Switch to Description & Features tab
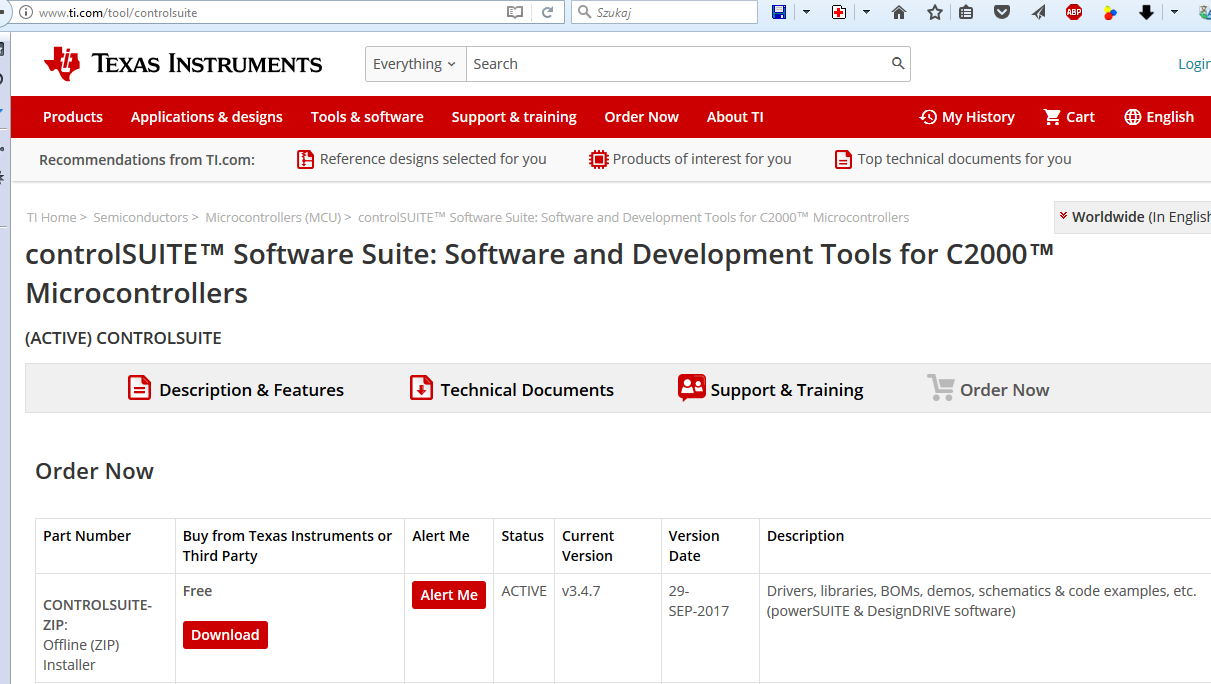The width and height of the screenshot is (1211, 684). (236, 389)
